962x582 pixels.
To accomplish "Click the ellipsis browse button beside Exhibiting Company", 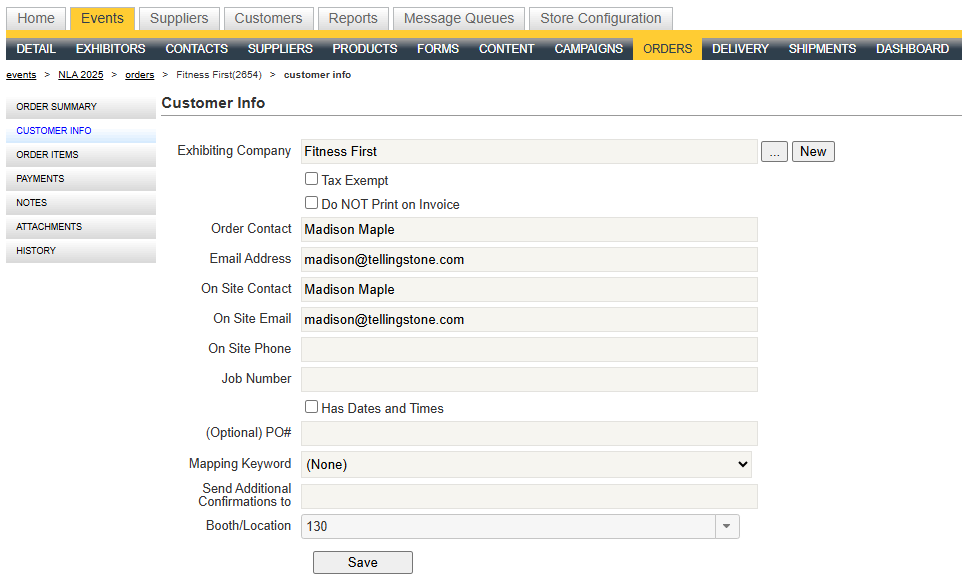I will pos(774,152).
